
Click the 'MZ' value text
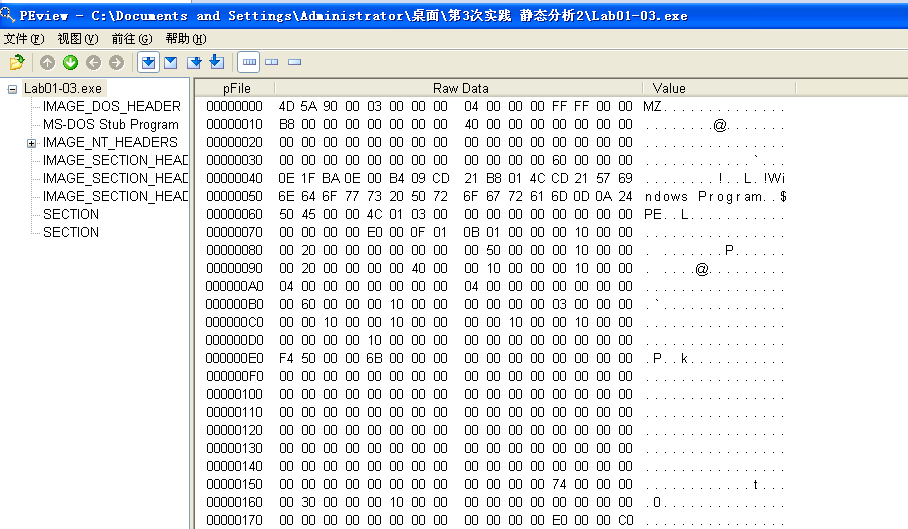click(x=652, y=106)
